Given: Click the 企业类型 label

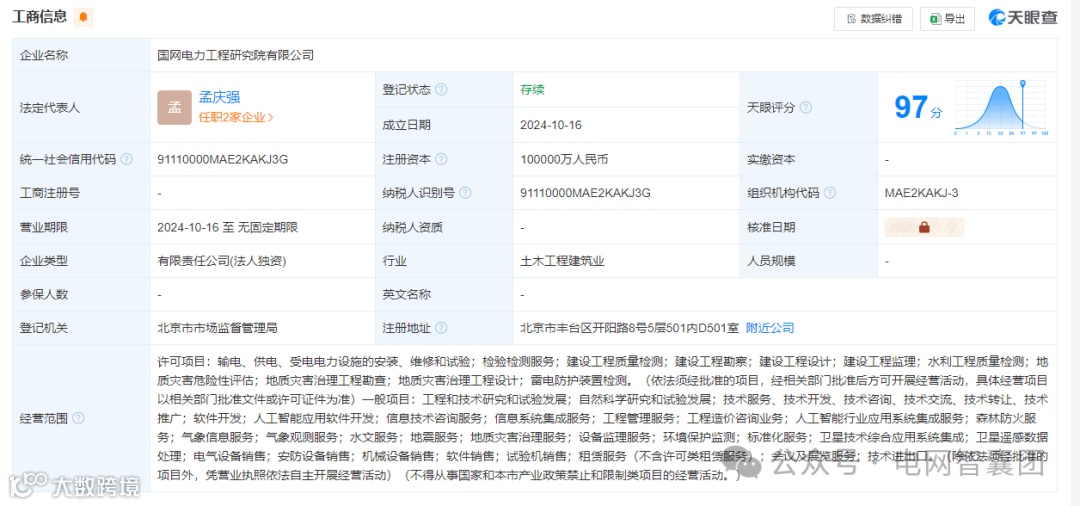Looking at the screenshot, I should click(x=44, y=261).
